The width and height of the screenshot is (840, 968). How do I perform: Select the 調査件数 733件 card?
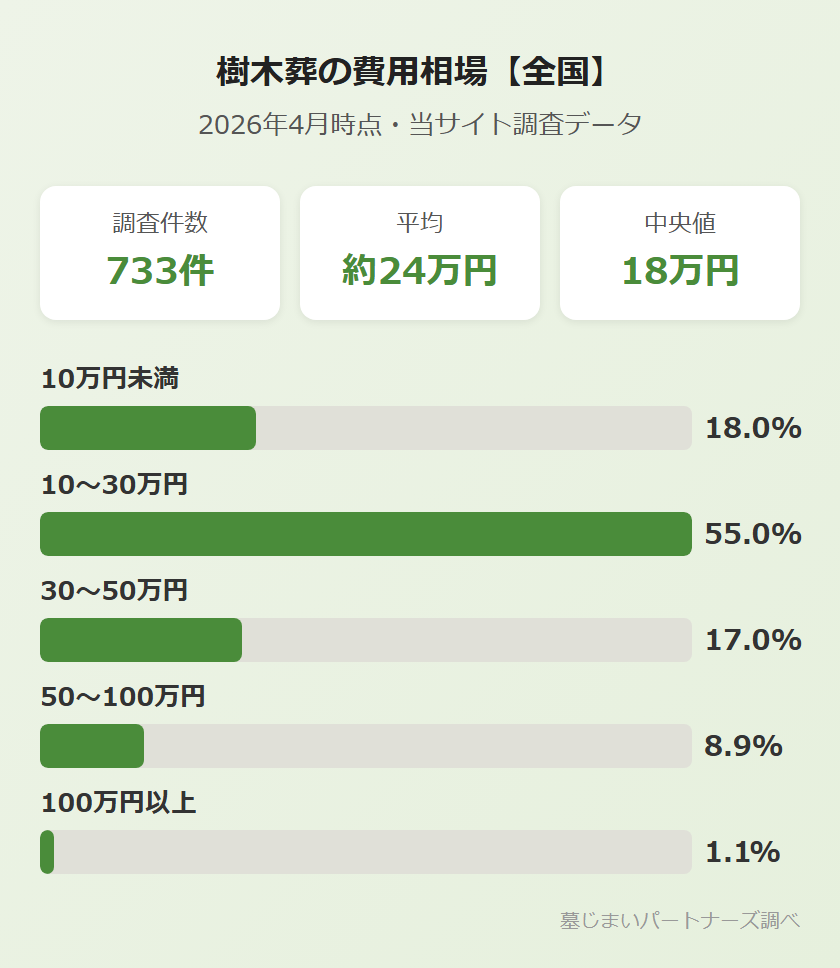click(x=160, y=253)
